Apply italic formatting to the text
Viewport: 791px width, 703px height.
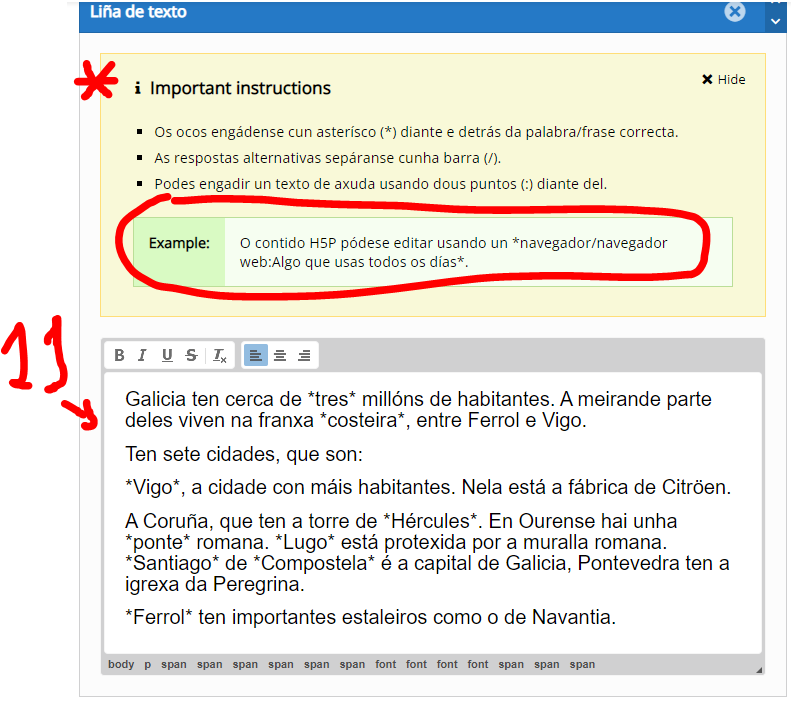[x=142, y=355]
